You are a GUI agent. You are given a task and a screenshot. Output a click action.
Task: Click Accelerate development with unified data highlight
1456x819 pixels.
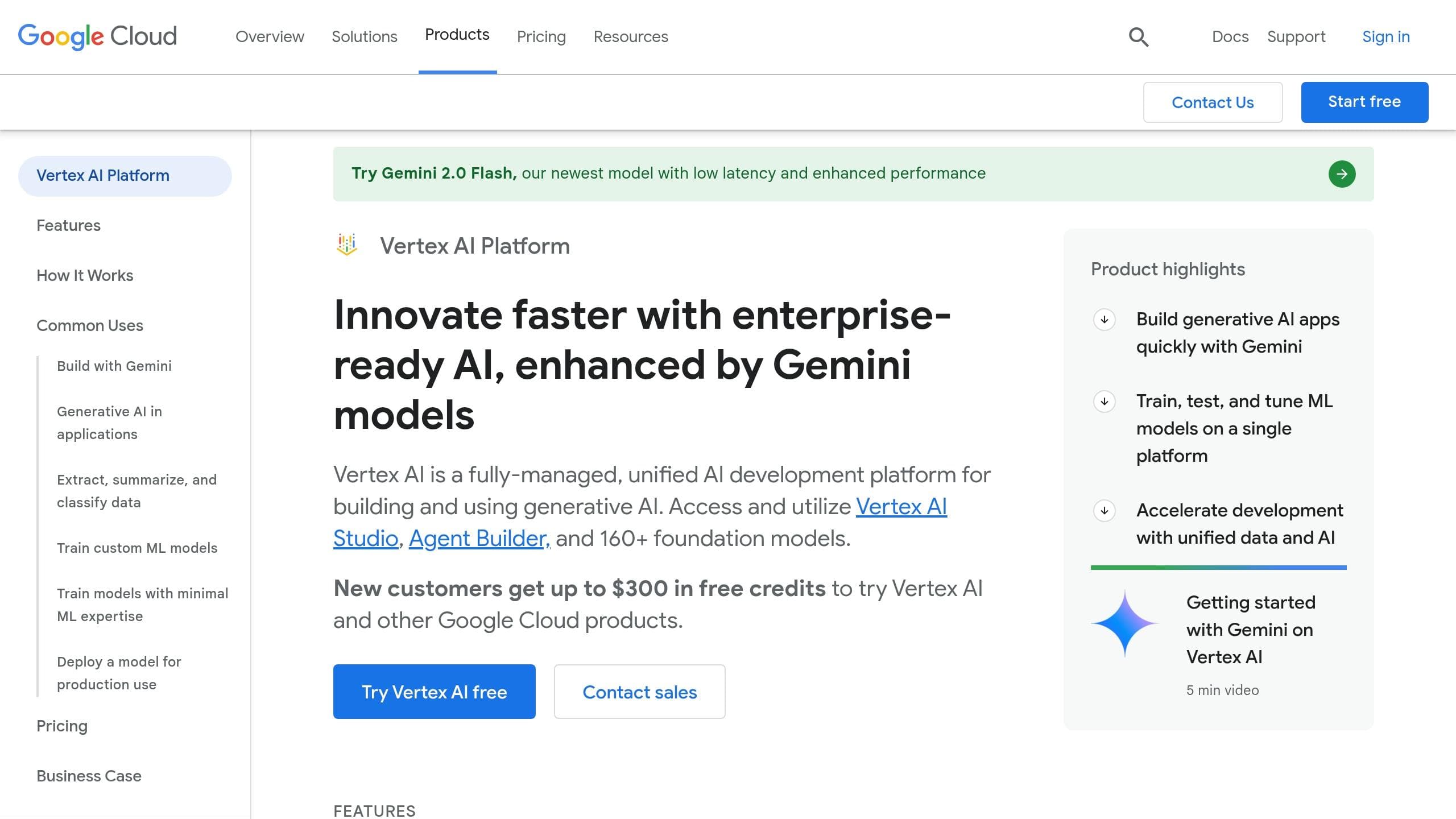click(x=1240, y=524)
